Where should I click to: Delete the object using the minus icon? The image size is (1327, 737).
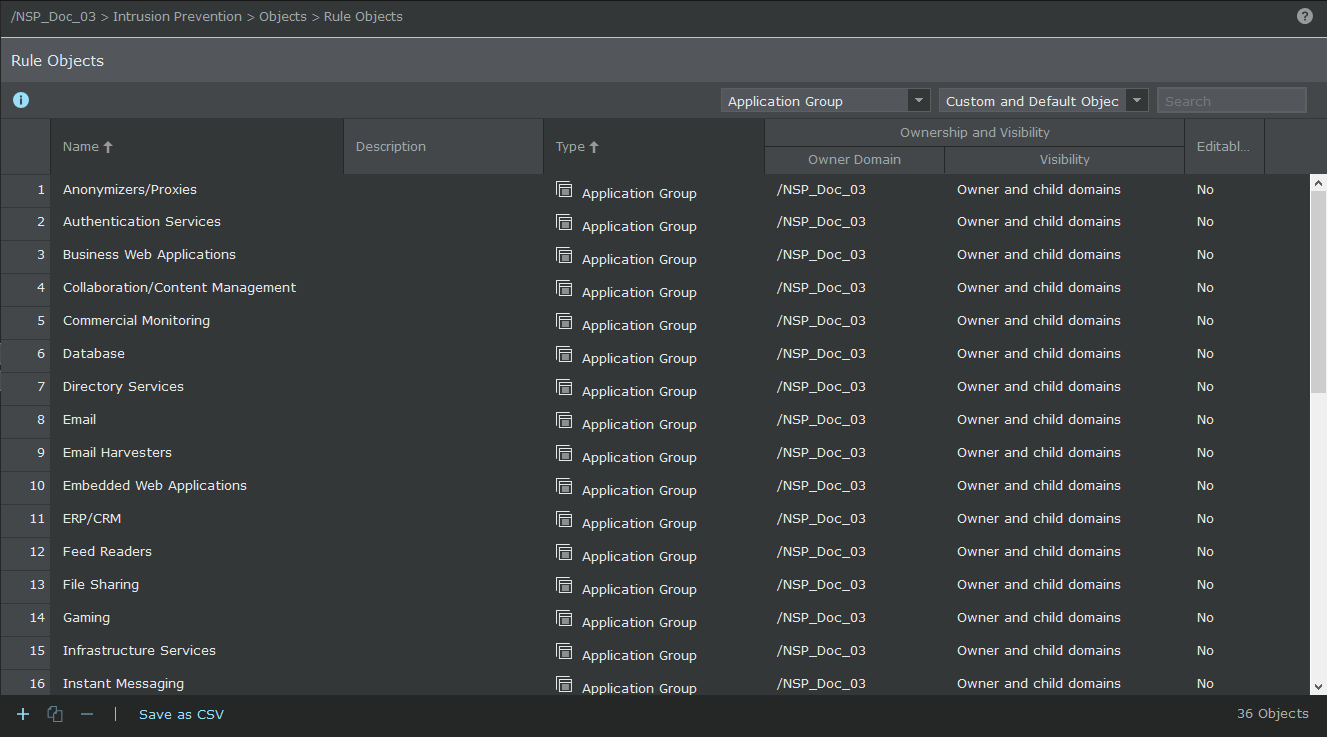[87, 714]
